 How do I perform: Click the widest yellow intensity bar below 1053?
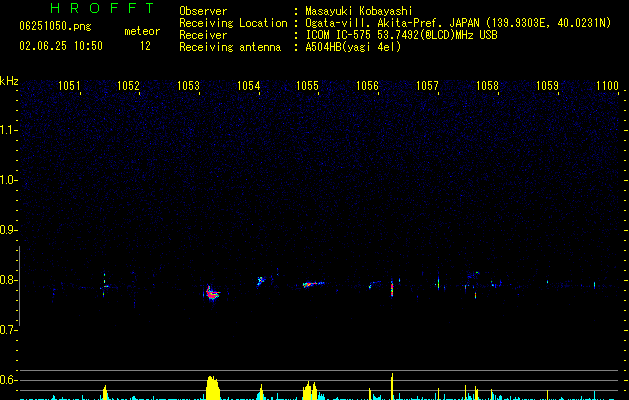(x=213, y=388)
